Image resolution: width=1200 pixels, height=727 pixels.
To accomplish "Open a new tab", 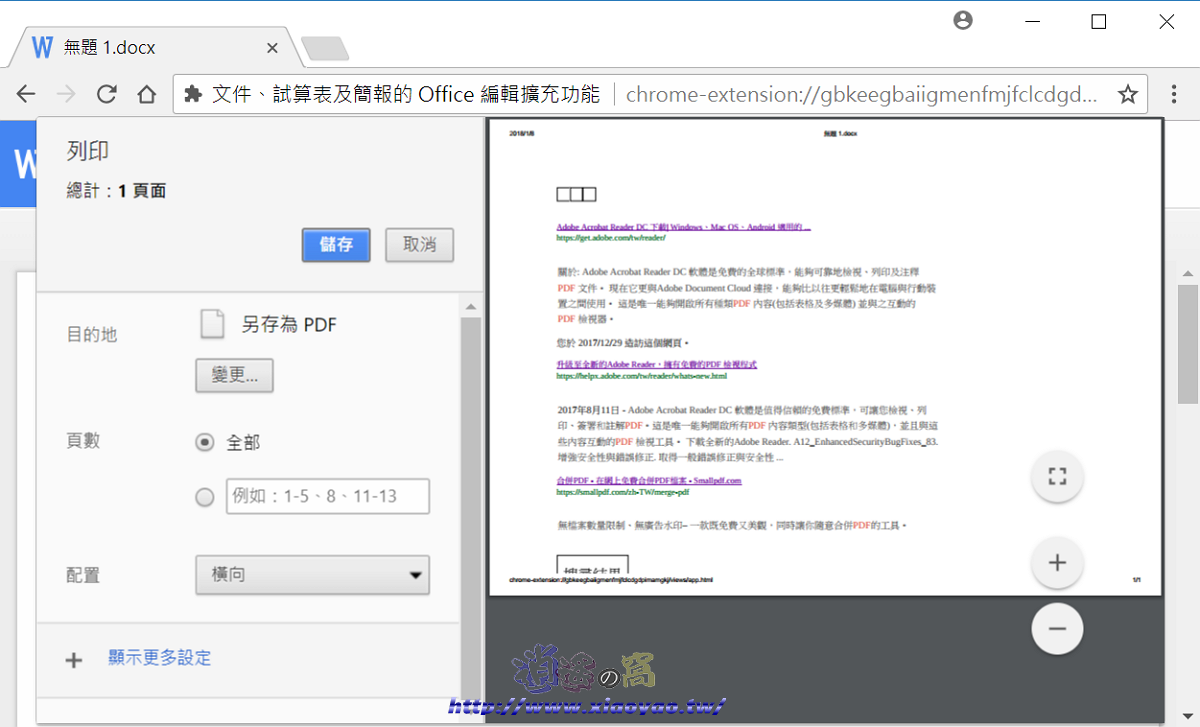I will tap(325, 48).
